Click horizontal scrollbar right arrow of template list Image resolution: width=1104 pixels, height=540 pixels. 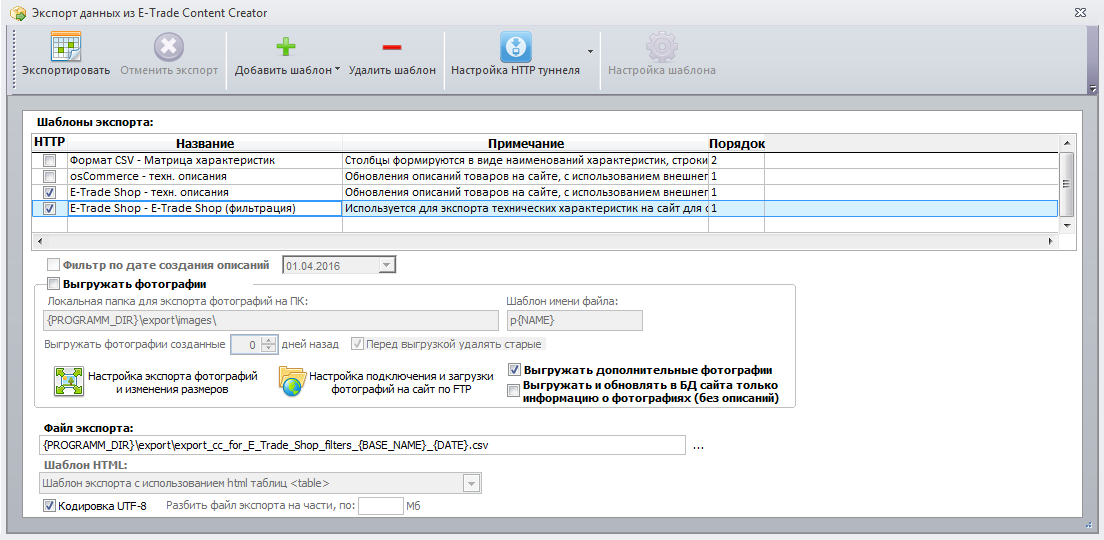(1050, 241)
